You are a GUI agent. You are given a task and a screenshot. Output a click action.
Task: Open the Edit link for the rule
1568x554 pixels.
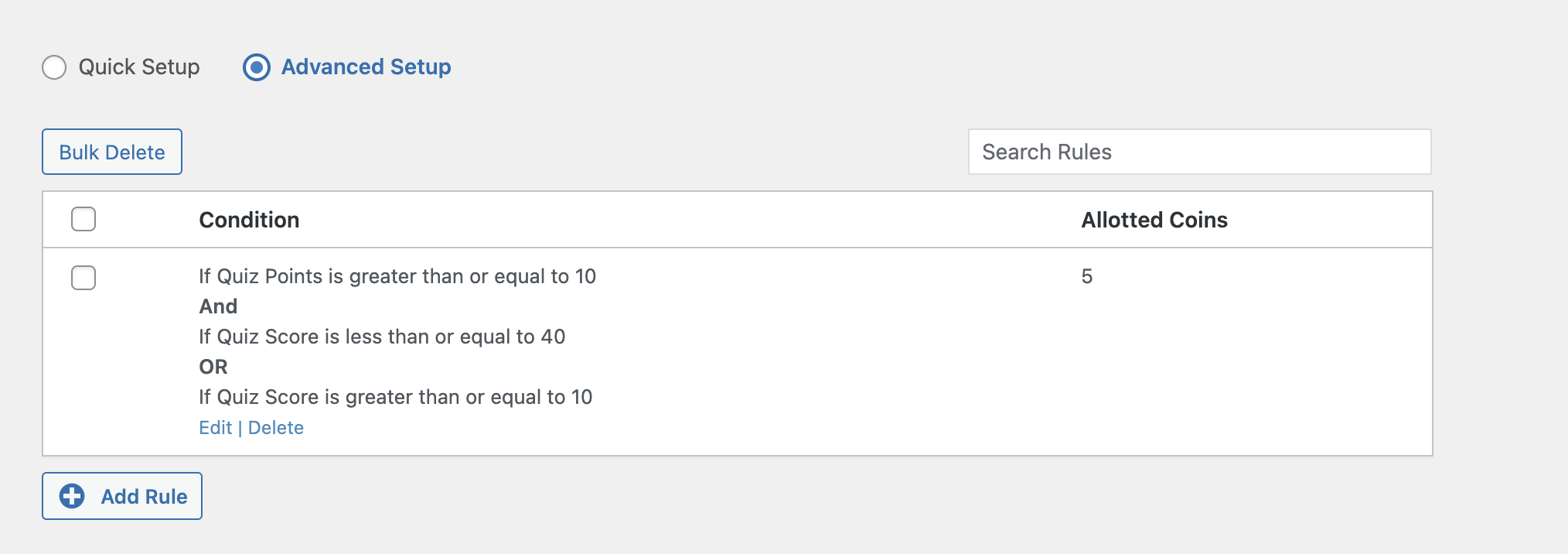coord(215,428)
